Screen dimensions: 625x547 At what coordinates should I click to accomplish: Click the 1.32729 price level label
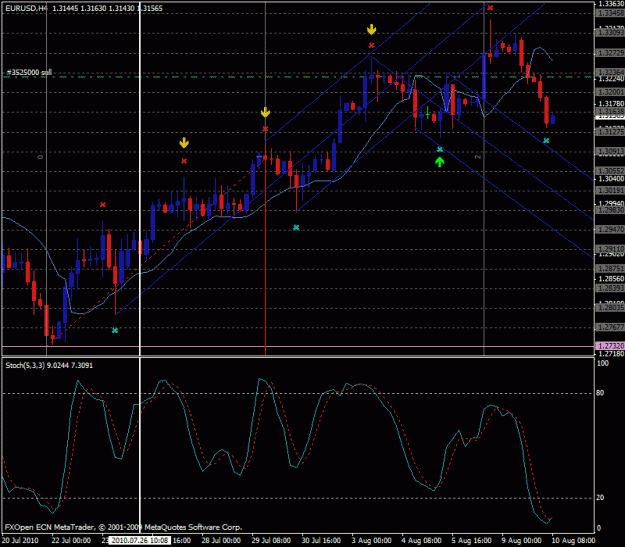(x=610, y=53)
